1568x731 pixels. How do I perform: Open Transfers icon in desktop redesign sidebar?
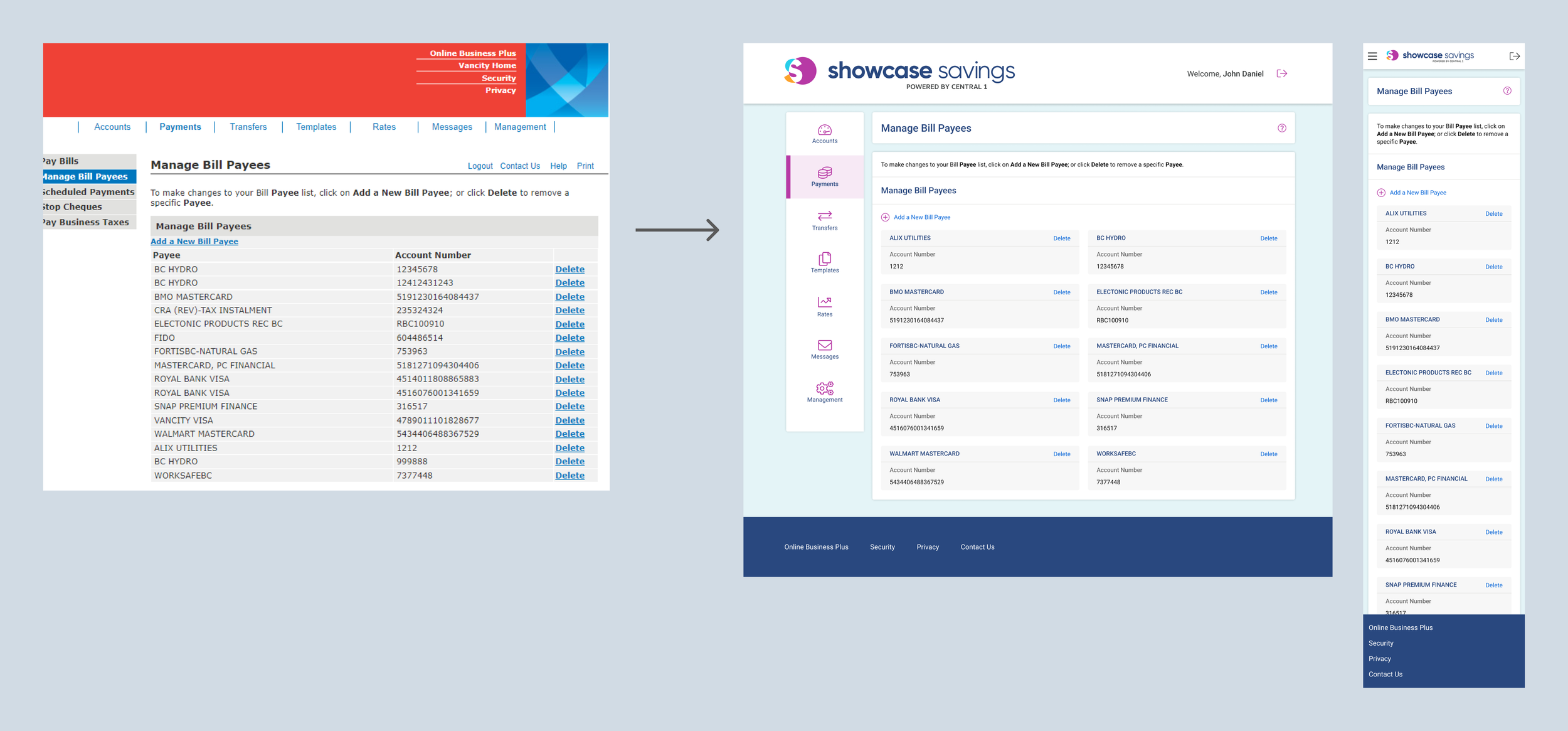pos(824,216)
